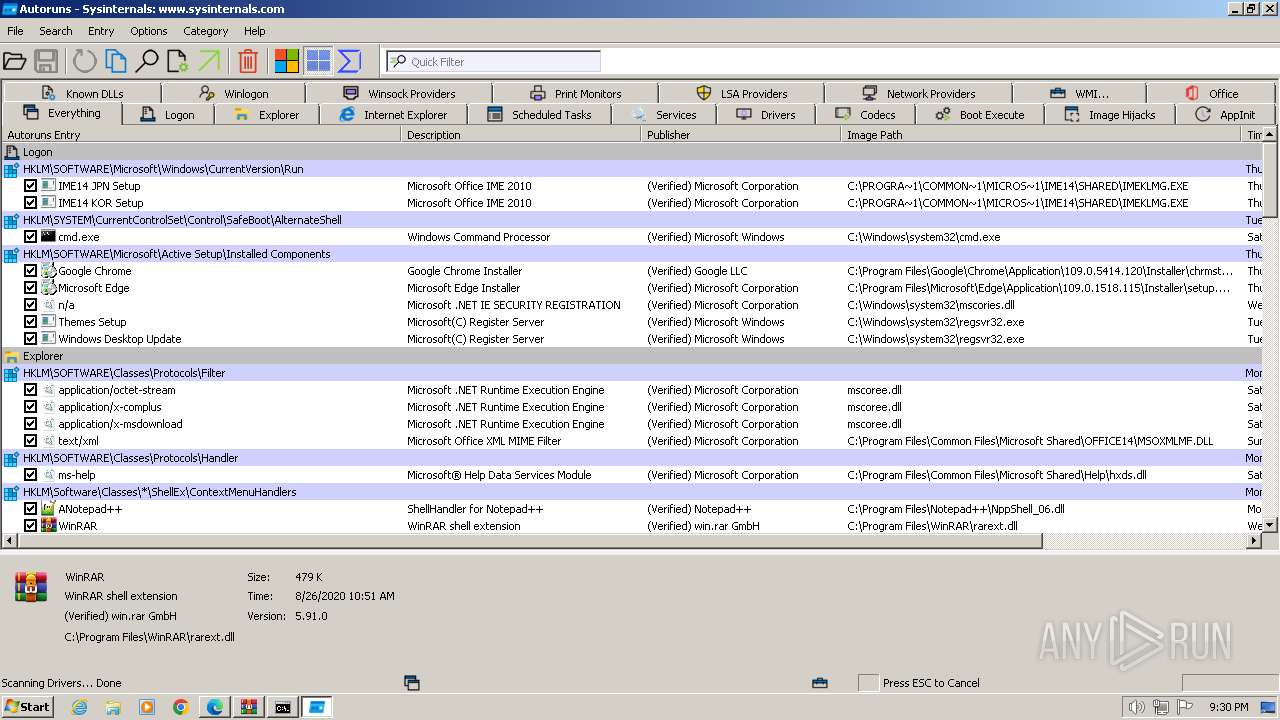Click the WinRAR icon in the details pane
Image resolution: width=1280 pixels, height=720 pixels.
click(x=31, y=587)
